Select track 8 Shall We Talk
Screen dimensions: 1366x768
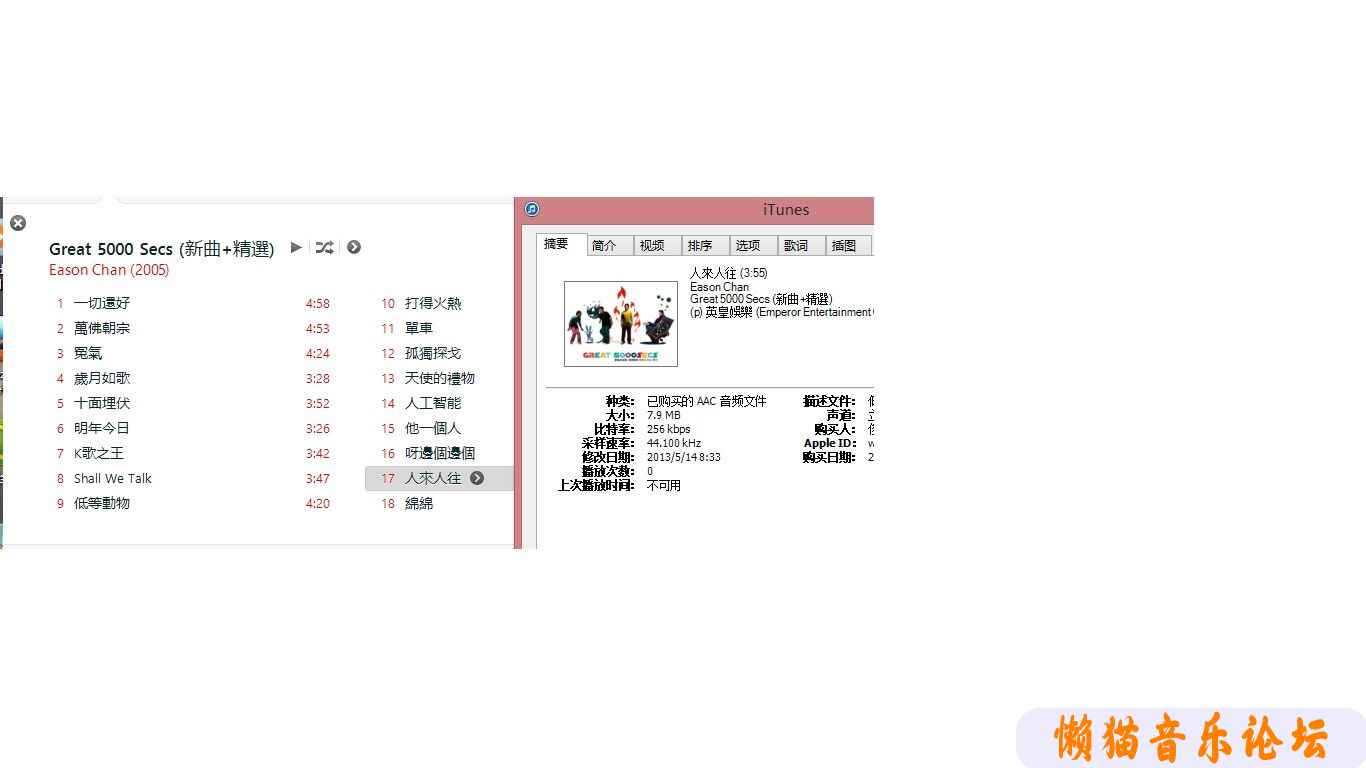(x=113, y=478)
